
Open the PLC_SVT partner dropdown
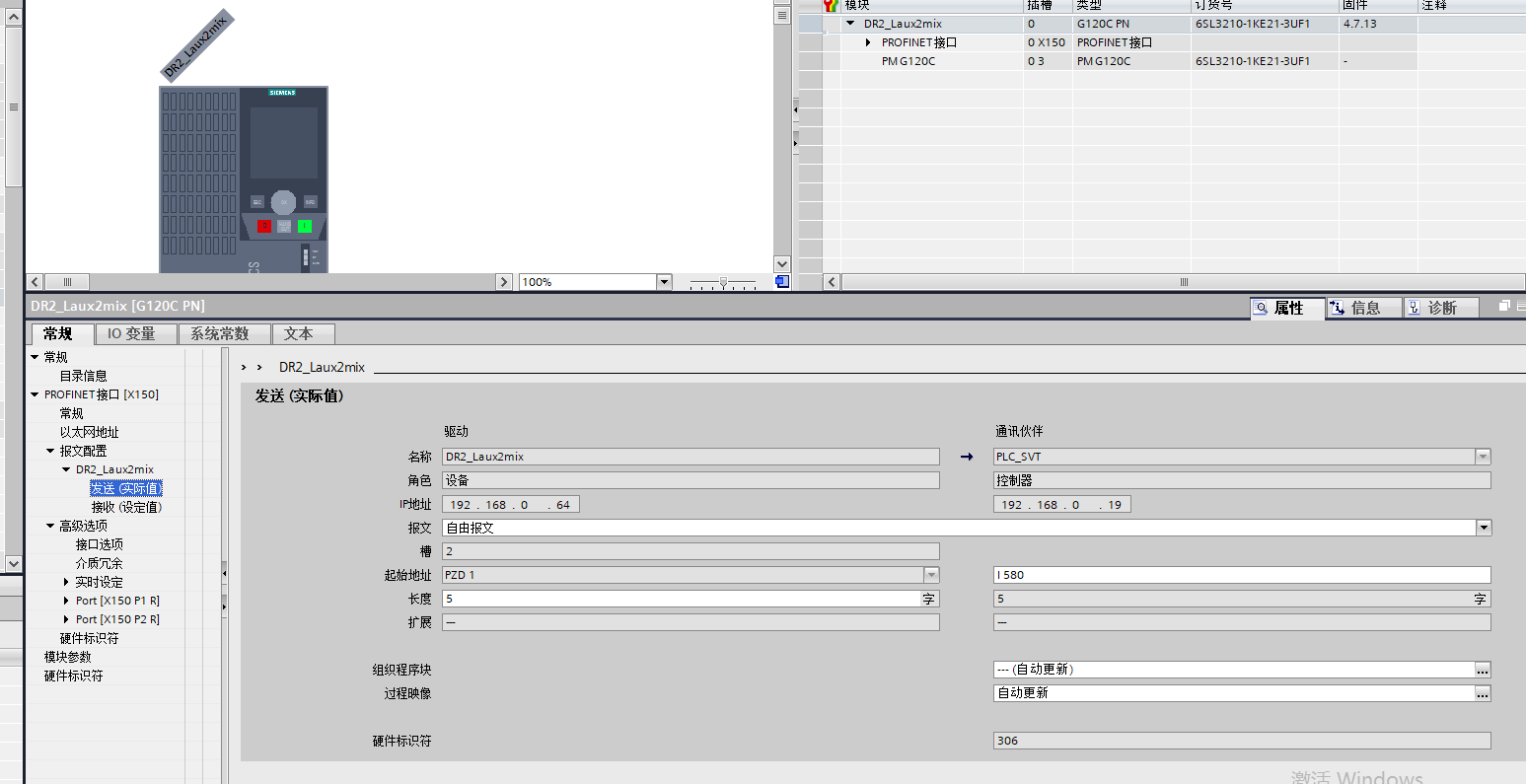pos(1483,457)
